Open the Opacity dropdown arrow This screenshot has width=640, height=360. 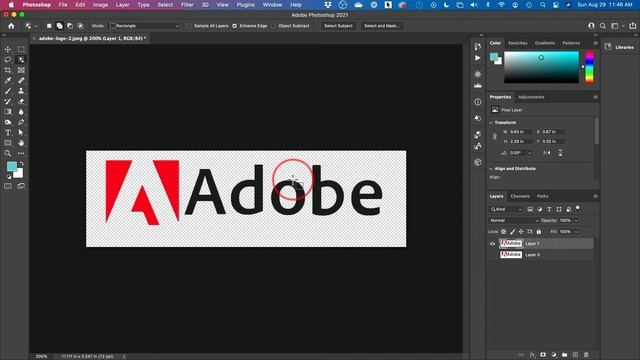576,220
